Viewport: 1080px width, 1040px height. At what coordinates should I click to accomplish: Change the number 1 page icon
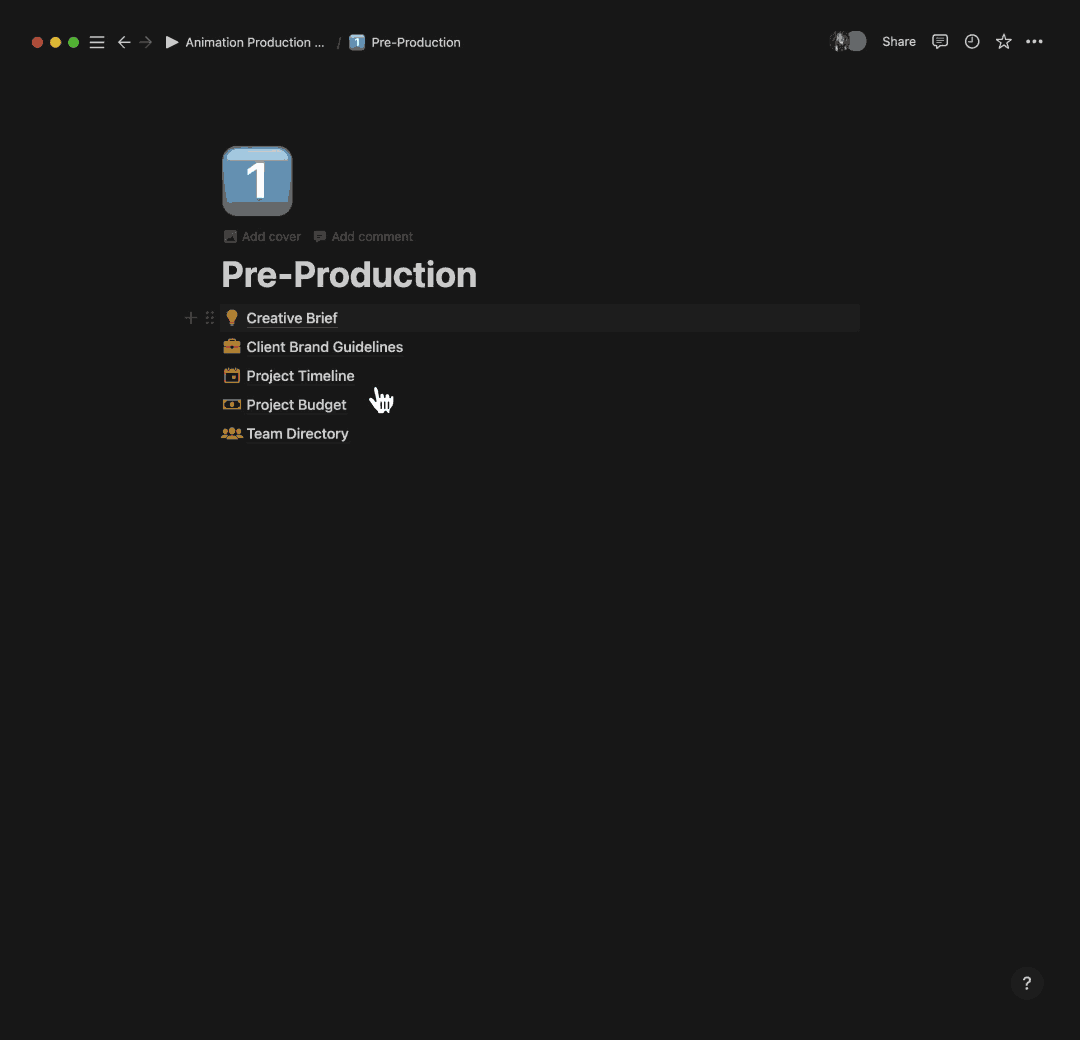point(257,181)
